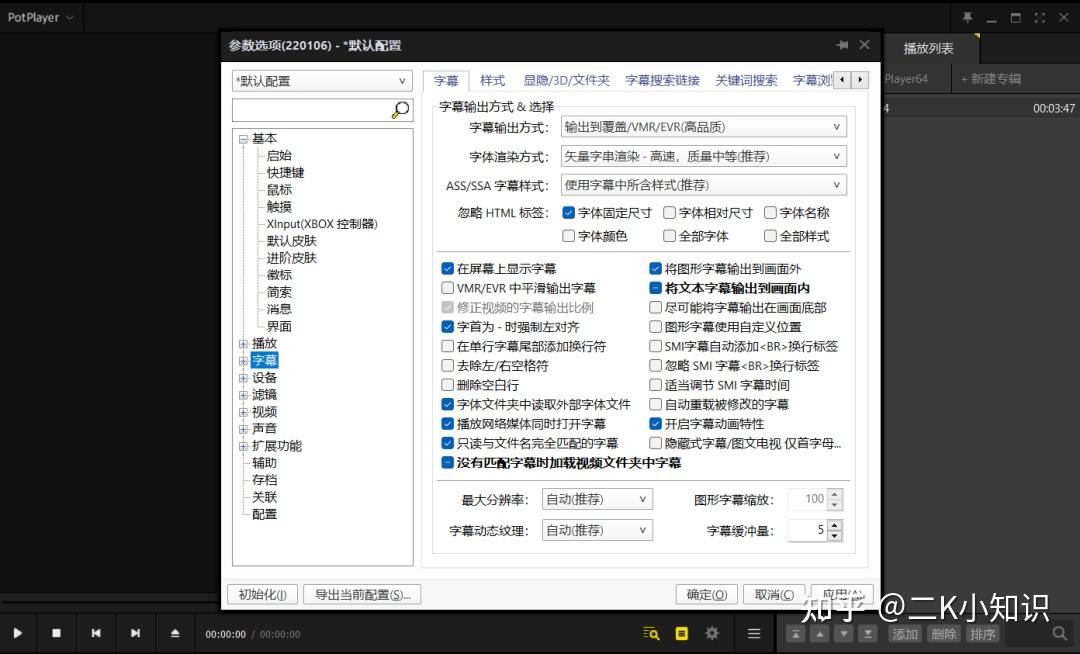Switch to the 样式 tab

(x=492, y=81)
